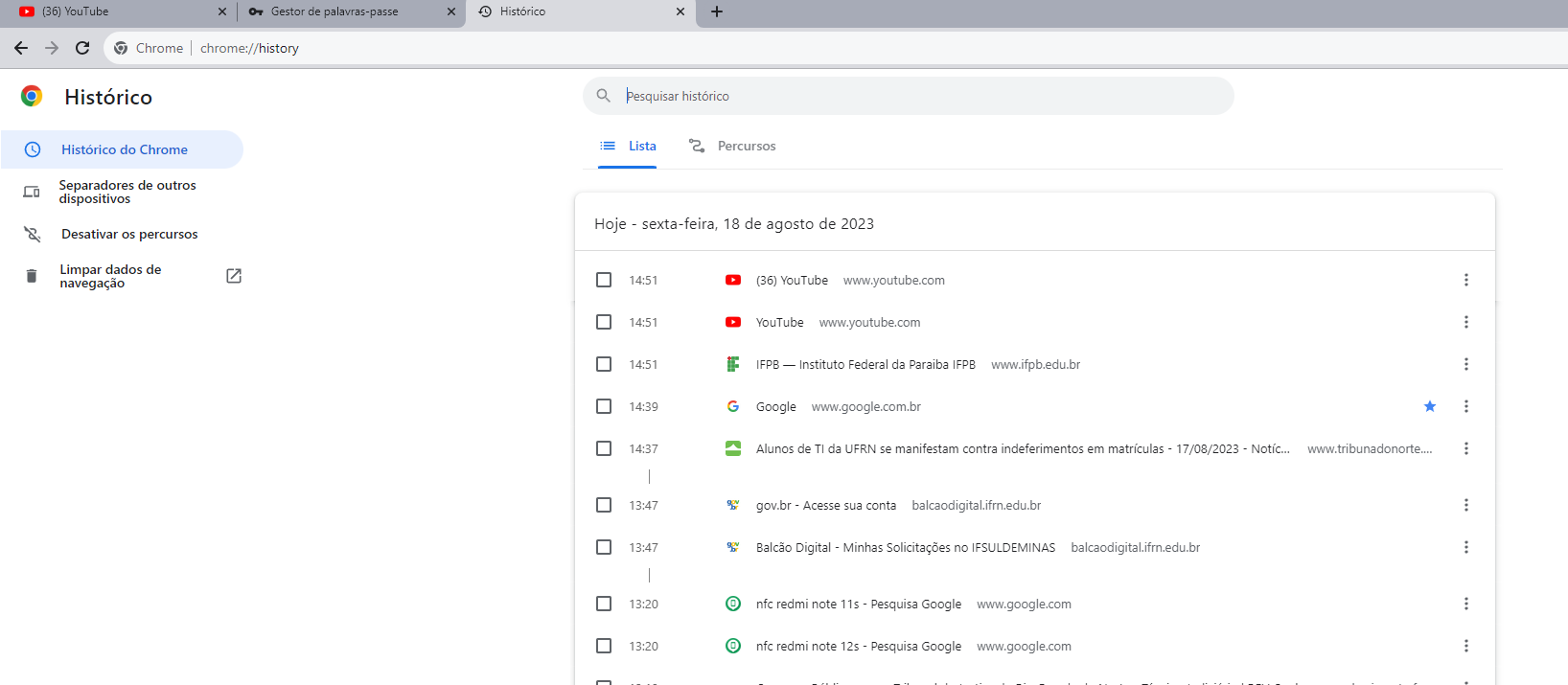This screenshot has width=1568, height=685.
Task: Open Limpar dados de navegação
Action: coord(122,276)
